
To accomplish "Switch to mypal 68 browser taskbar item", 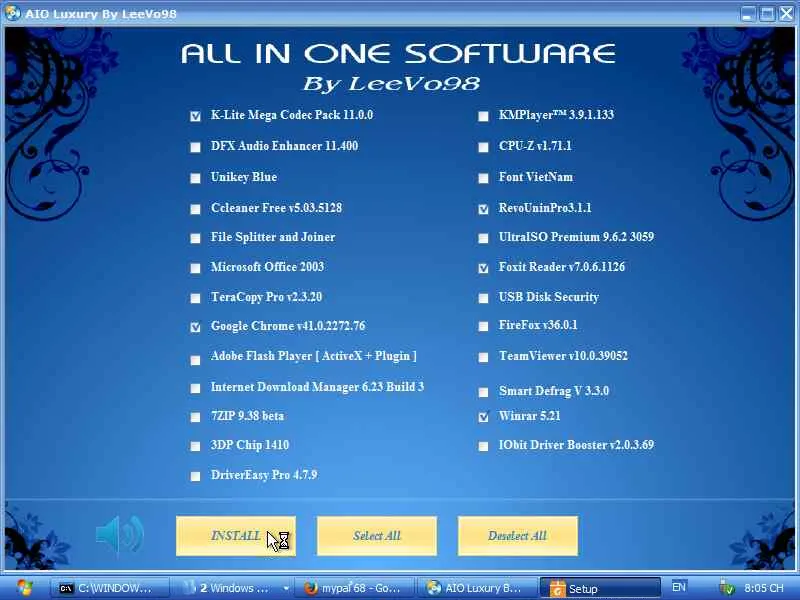I will click(x=355, y=588).
